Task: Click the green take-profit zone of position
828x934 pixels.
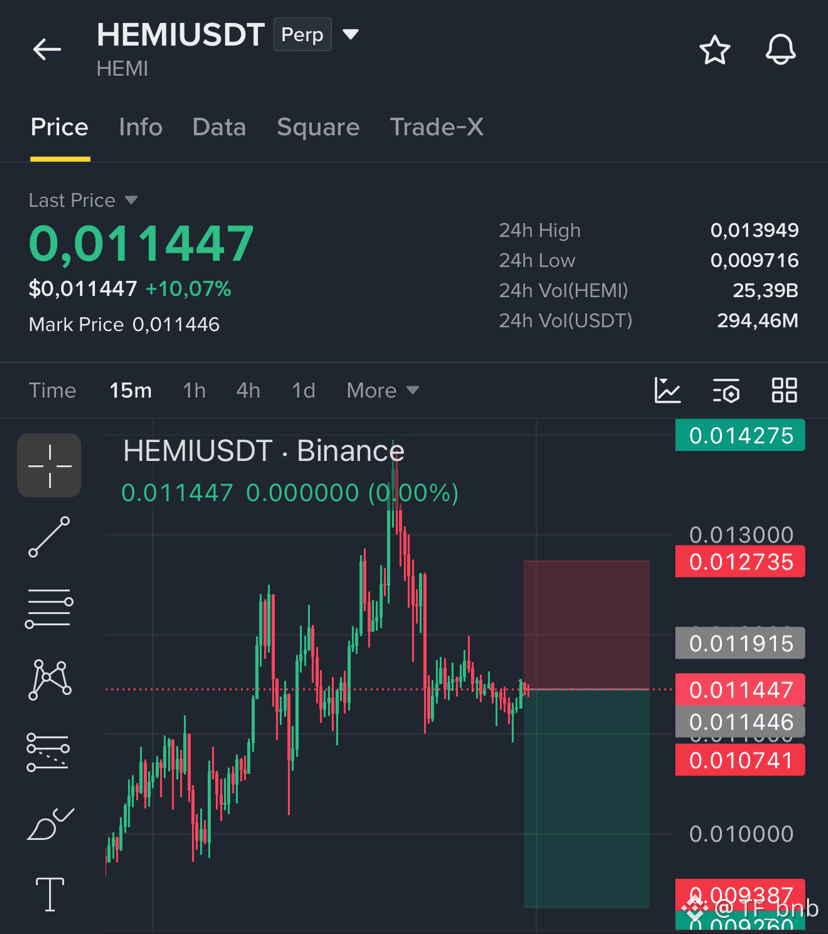Action: [x=587, y=798]
